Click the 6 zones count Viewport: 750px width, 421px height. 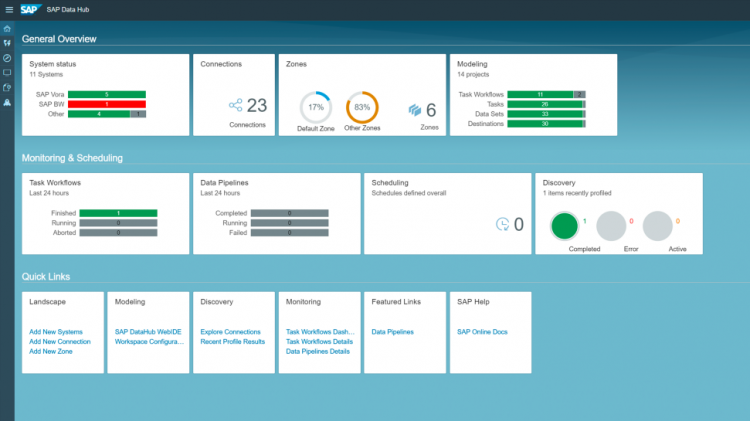pos(431,110)
